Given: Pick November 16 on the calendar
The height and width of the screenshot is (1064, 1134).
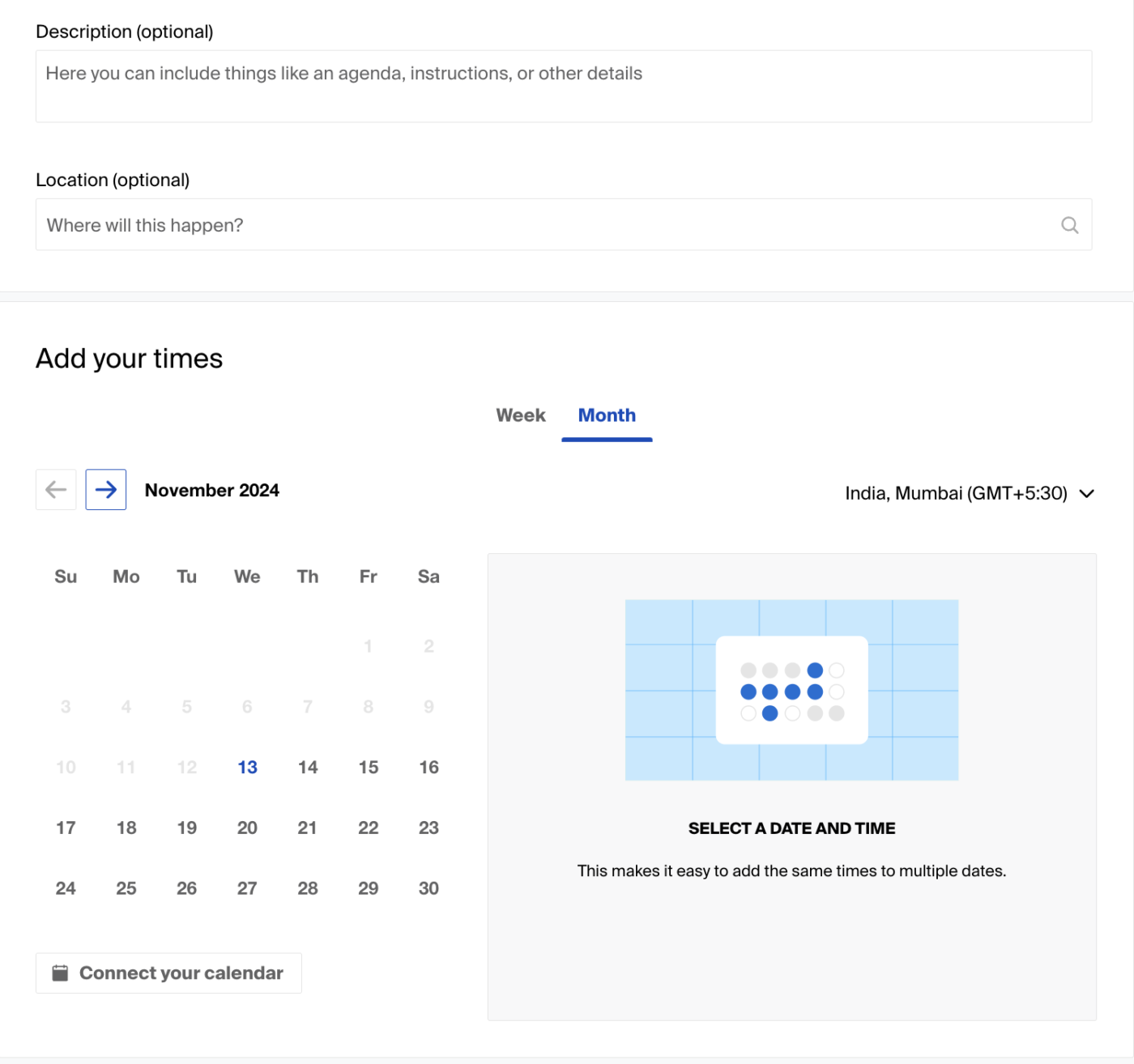Looking at the screenshot, I should point(428,767).
